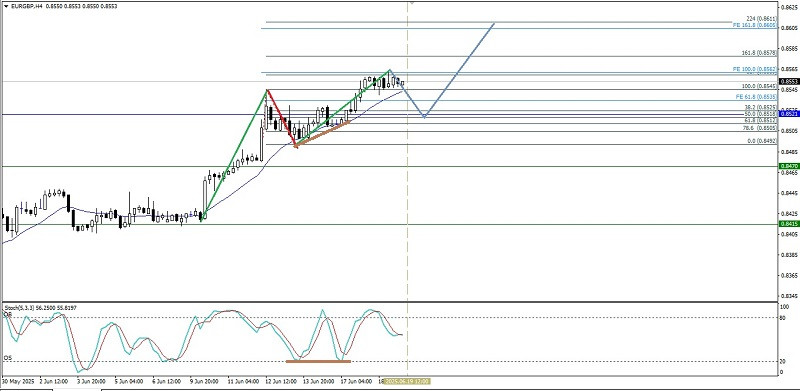Open the EURGBP,H4 chart title arrow
Image resolution: width=800 pixels, height=391 pixels.
coord(6,6)
